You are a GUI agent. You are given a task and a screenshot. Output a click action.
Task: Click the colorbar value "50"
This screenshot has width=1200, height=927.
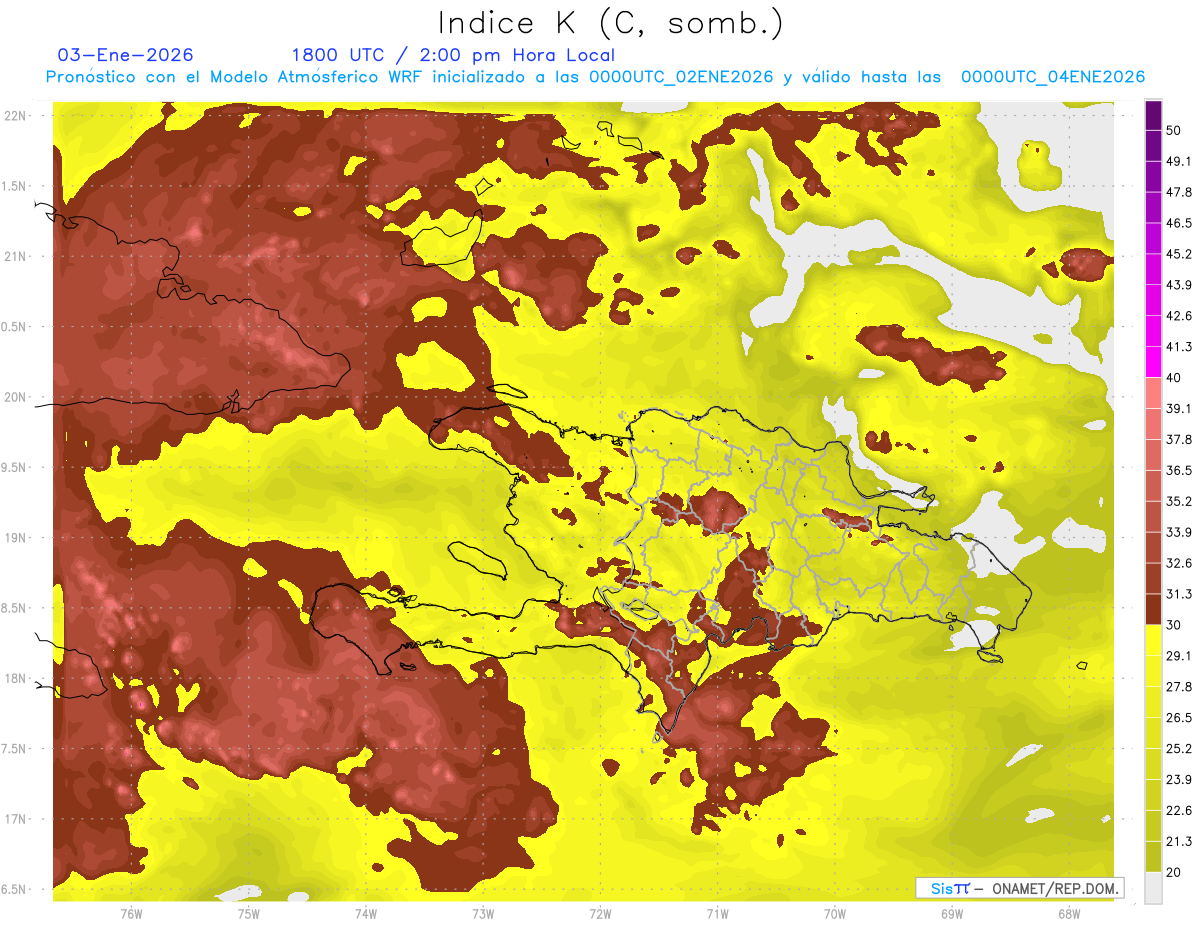tap(1176, 131)
